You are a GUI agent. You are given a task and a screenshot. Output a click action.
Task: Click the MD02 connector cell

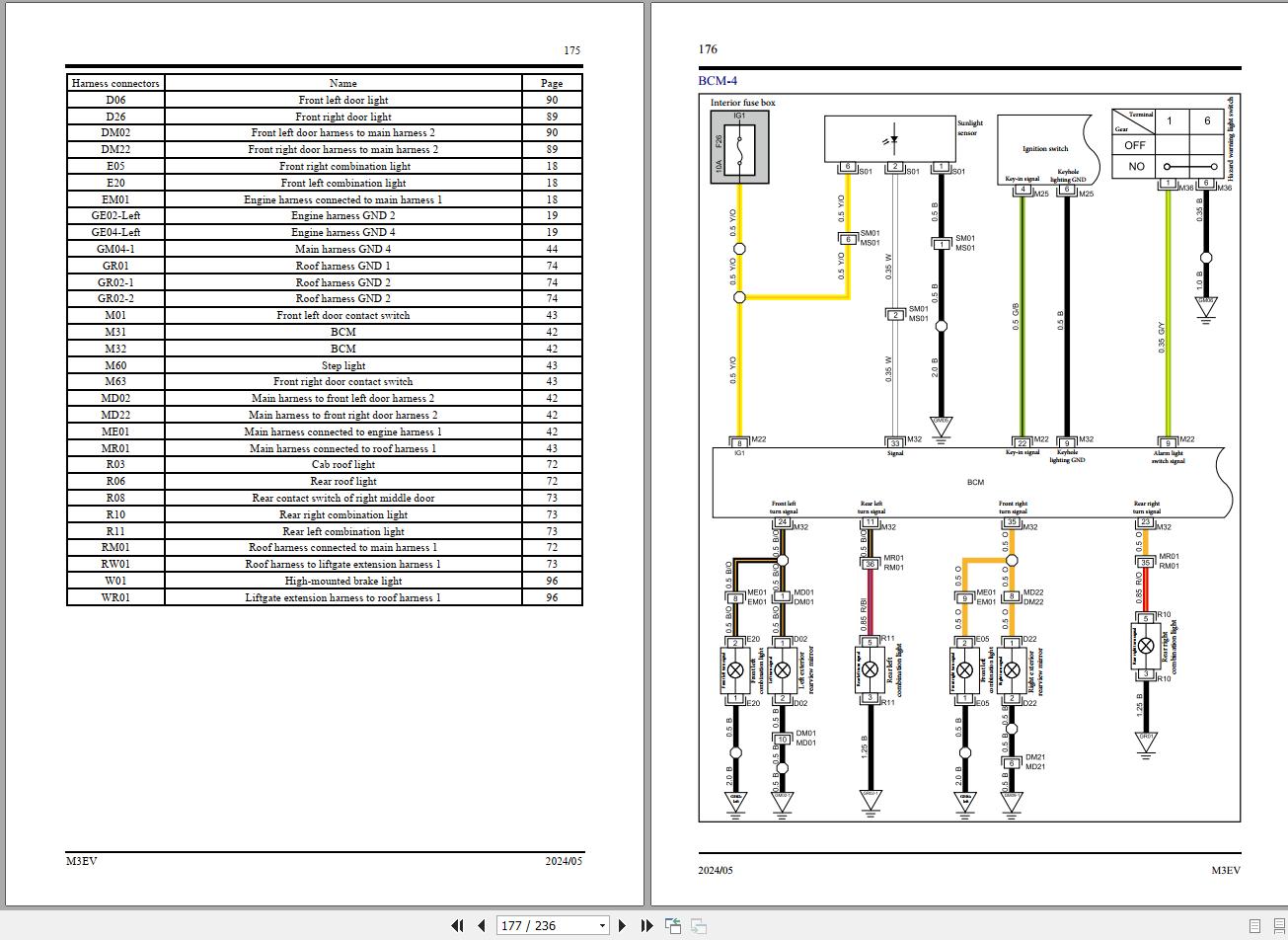[x=115, y=398]
